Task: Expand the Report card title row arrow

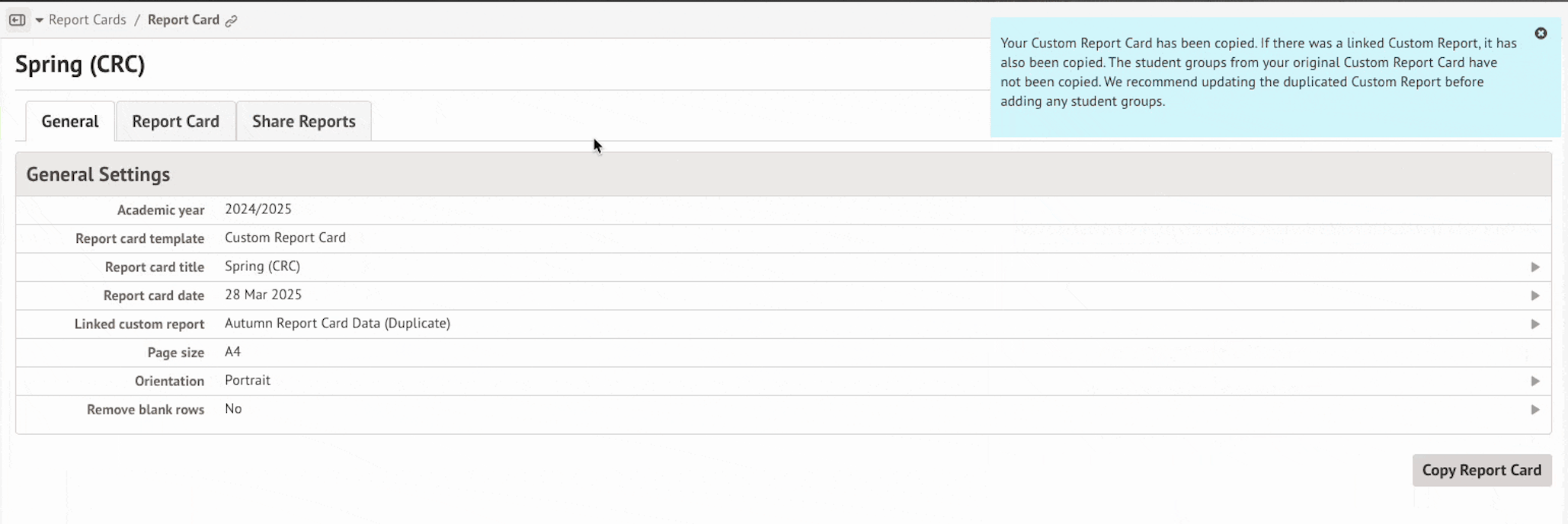Action: 1535,267
